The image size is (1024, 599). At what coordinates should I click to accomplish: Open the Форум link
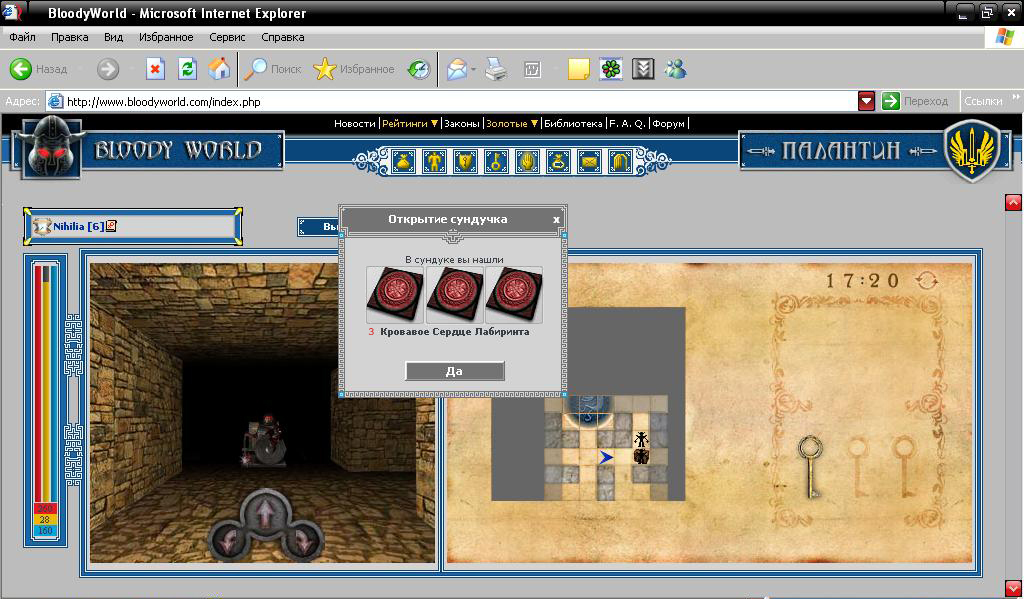669,123
